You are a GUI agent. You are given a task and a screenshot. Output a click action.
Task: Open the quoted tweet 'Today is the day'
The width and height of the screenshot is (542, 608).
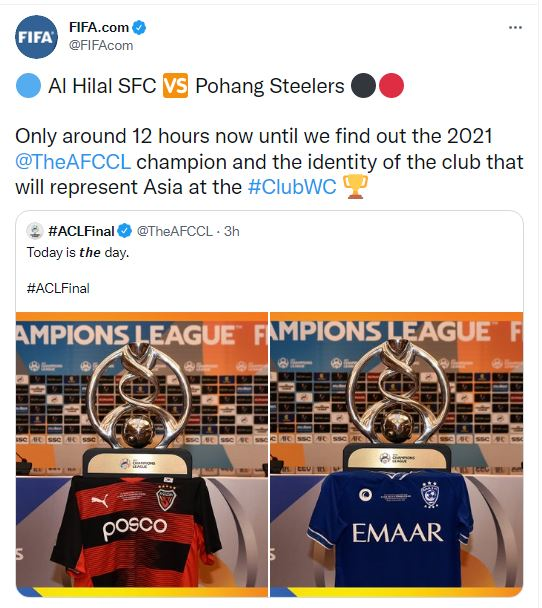click(78, 253)
